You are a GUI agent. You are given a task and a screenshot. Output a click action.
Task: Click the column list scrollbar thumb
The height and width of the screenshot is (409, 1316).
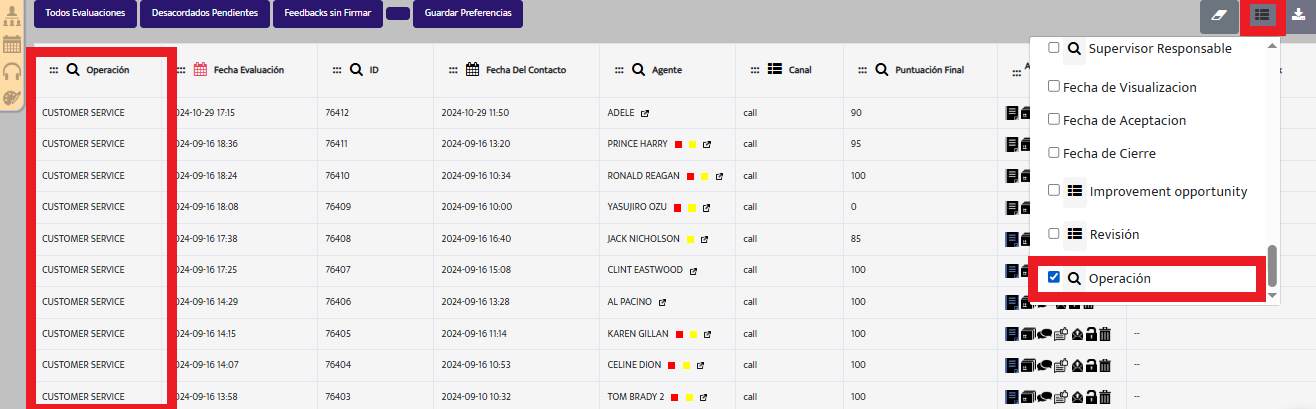coord(1273,266)
